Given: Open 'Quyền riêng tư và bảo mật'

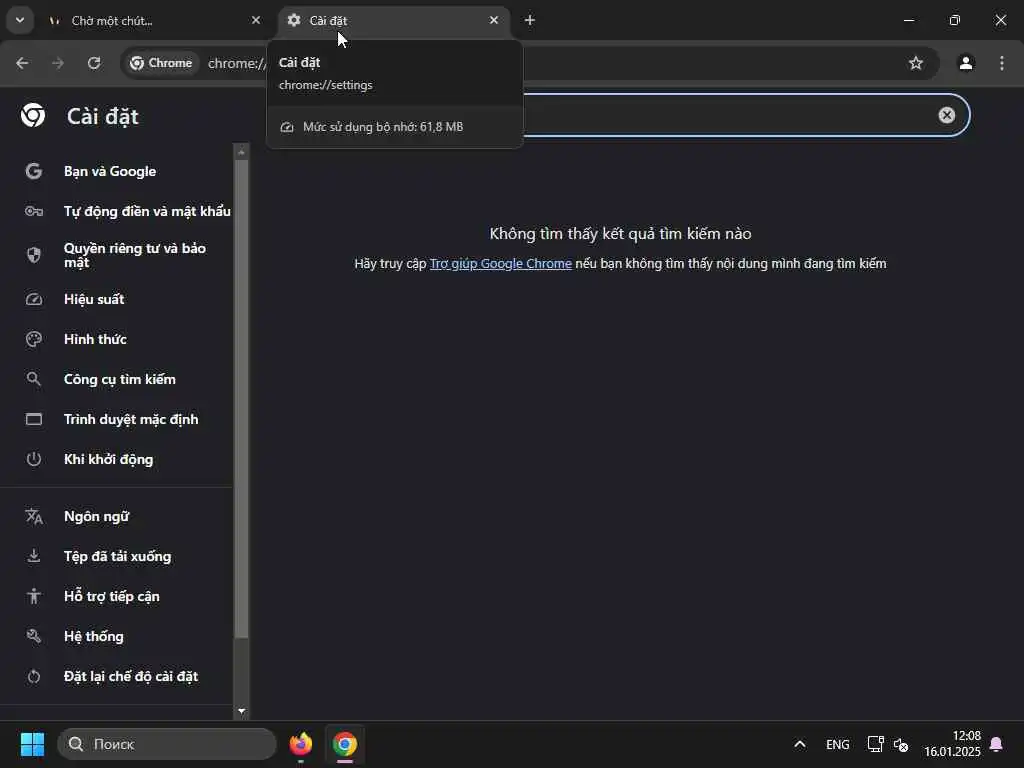Looking at the screenshot, I should [116, 255].
